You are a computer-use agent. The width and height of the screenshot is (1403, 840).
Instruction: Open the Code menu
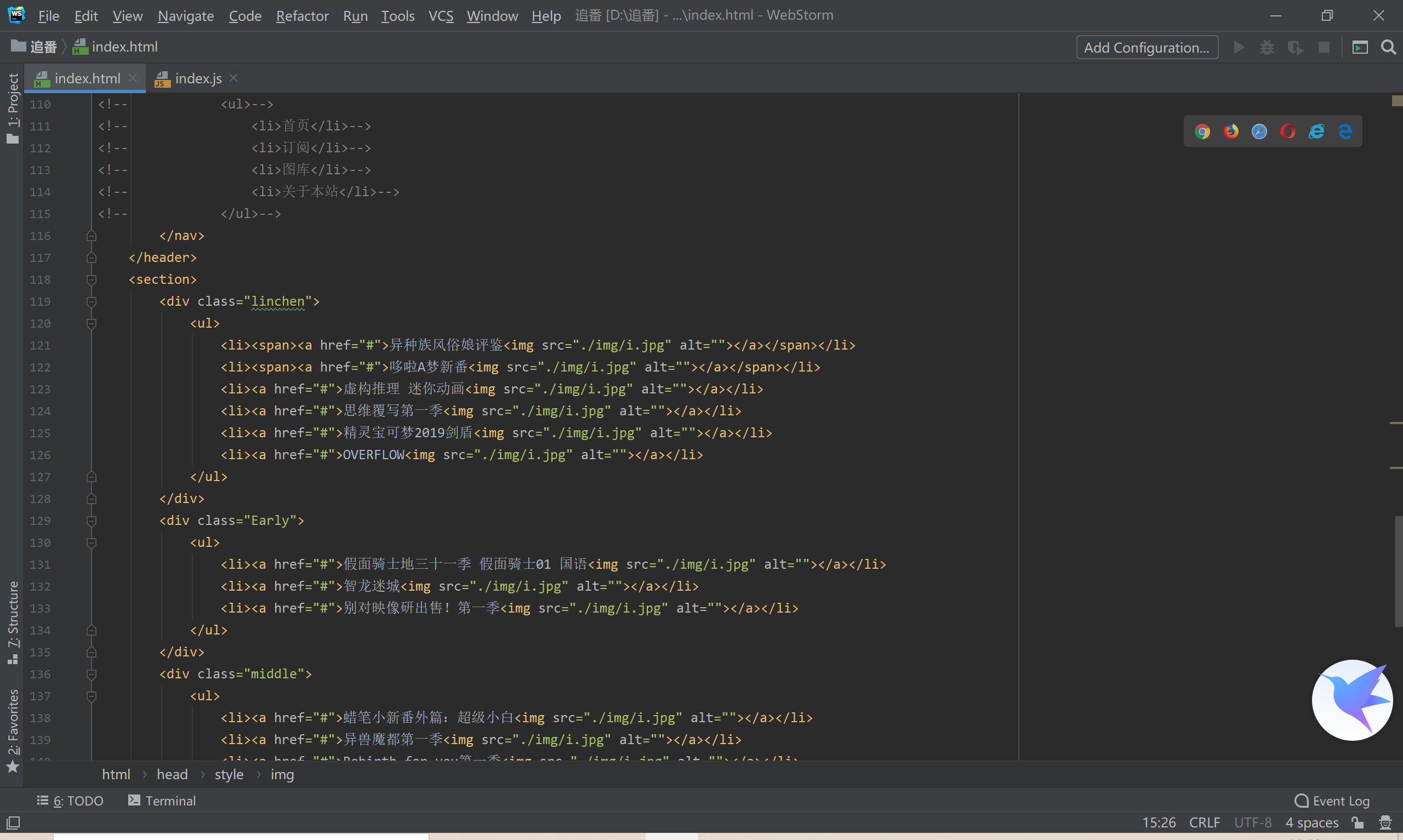(245, 16)
